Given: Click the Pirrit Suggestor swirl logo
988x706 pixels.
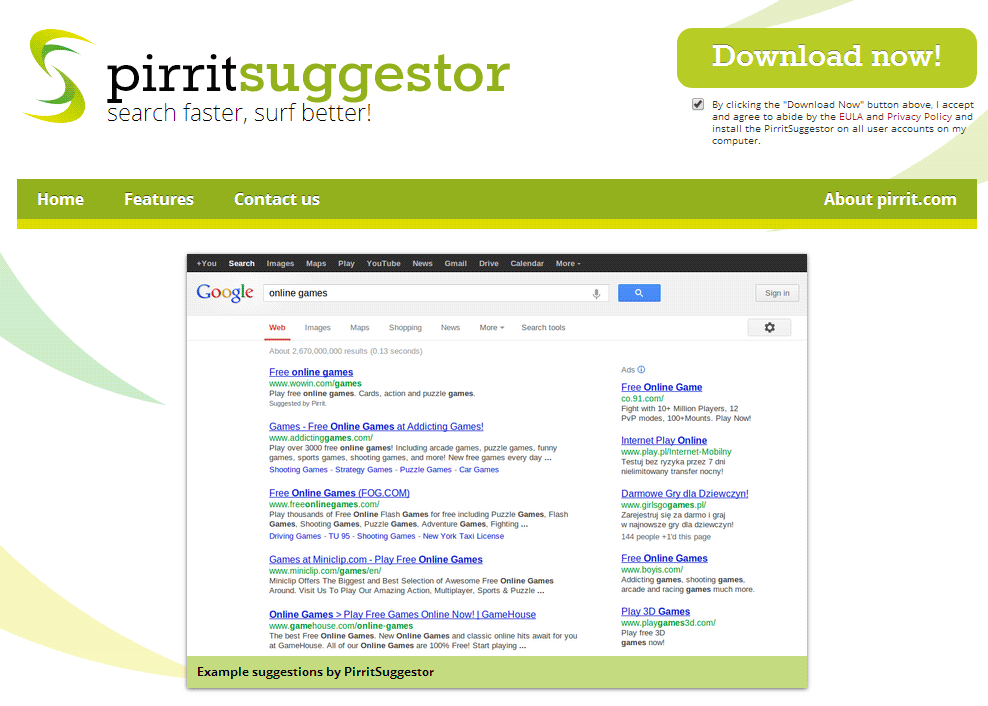Looking at the screenshot, I should tap(58, 76).
